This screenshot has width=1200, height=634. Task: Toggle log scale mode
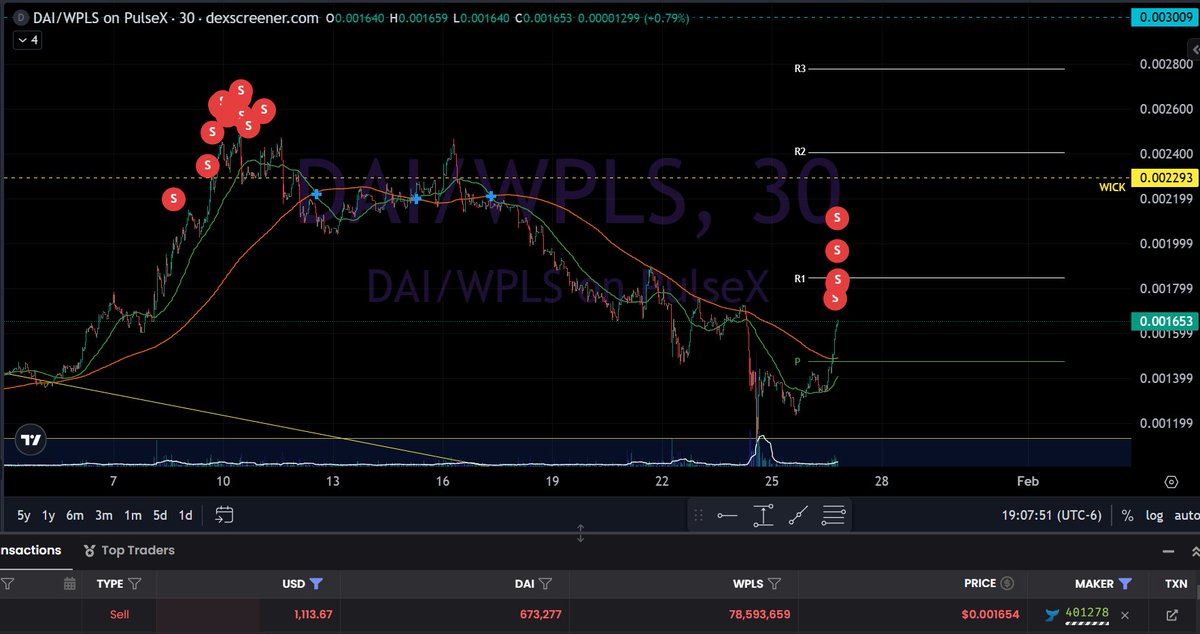click(1153, 515)
